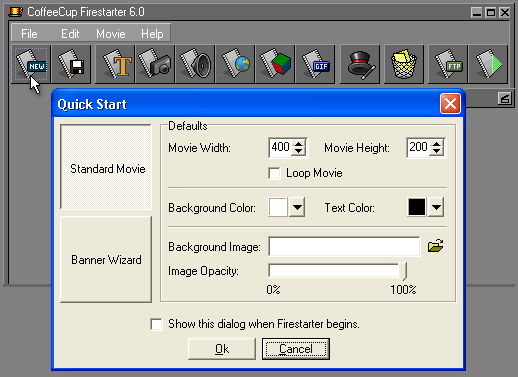Select the colored cube shape tool icon
518x377 pixels.
coord(275,64)
